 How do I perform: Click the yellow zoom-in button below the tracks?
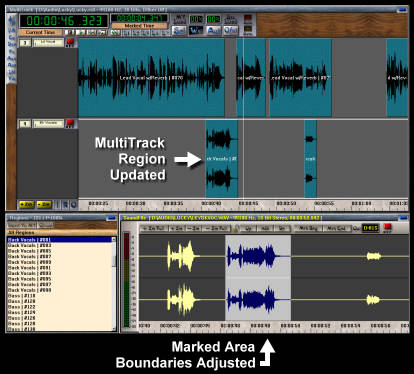pos(26,204)
